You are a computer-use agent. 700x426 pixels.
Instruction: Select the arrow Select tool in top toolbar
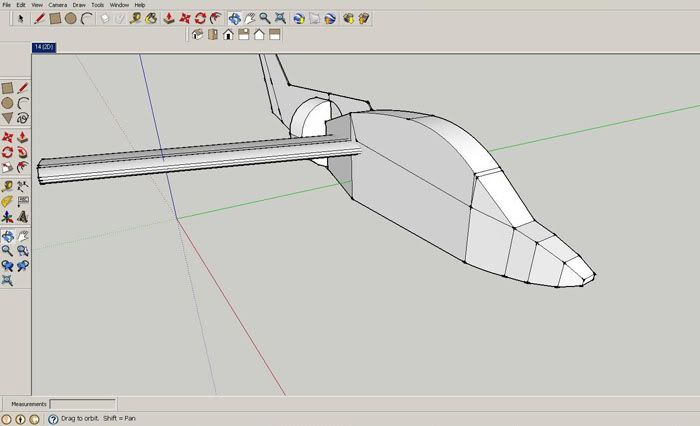pos(21,19)
